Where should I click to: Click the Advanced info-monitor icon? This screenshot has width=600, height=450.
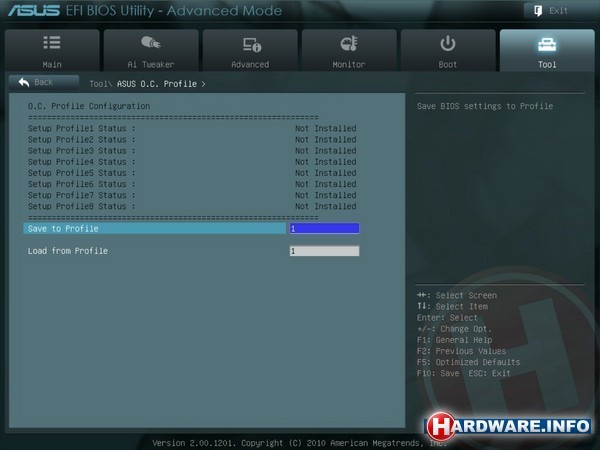[252, 44]
